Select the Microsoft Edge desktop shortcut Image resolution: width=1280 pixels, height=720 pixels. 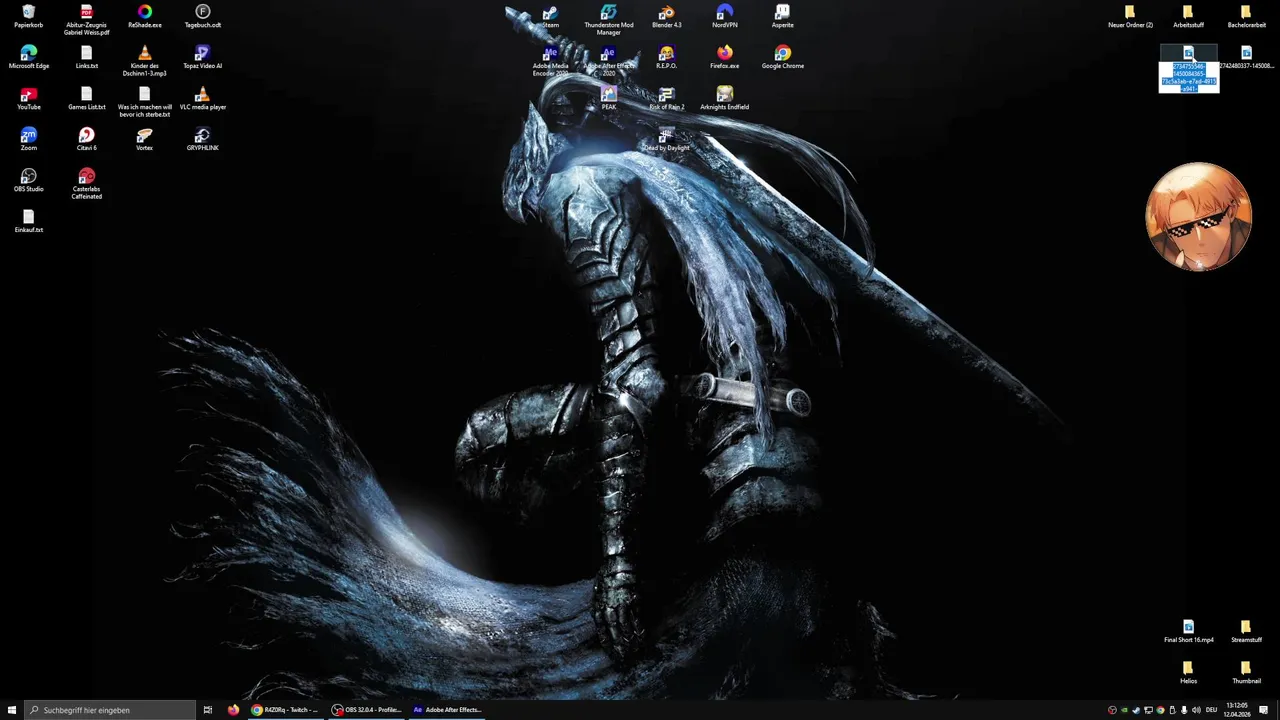(x=28, y=57)
